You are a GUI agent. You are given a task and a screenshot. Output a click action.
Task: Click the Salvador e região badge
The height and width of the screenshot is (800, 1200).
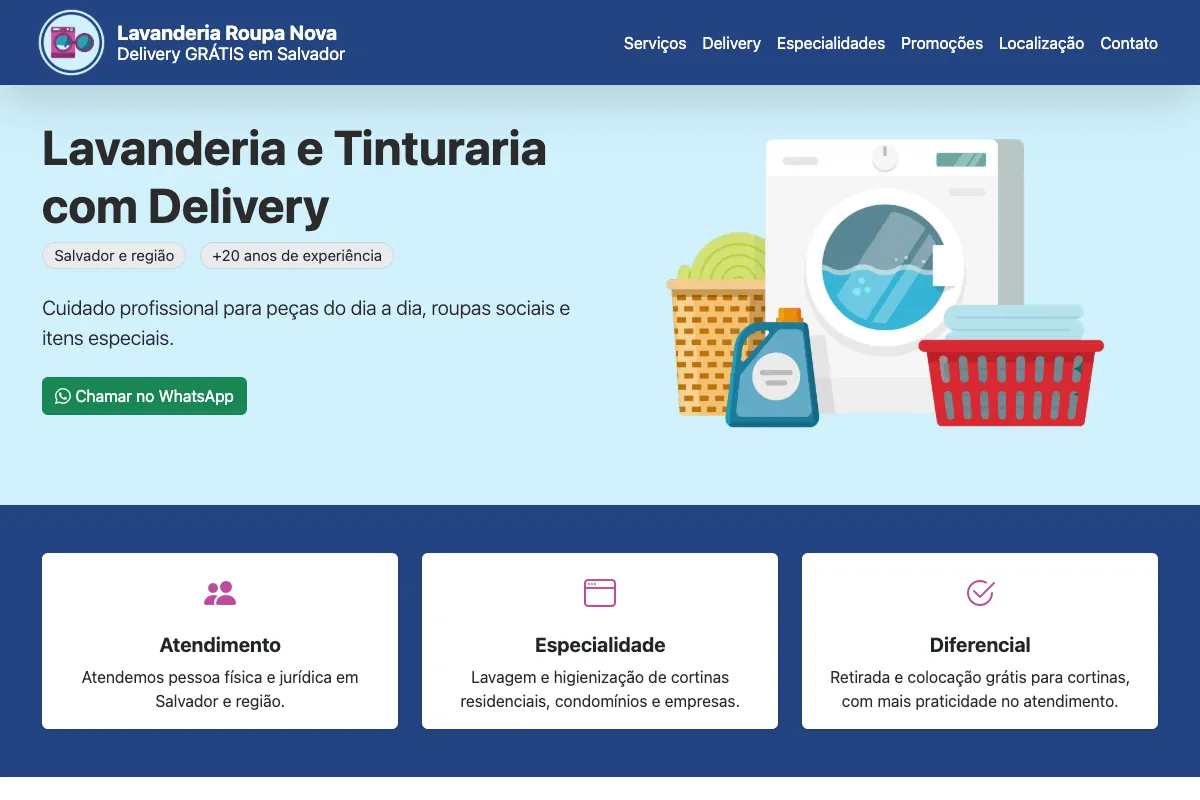tap(114, 255)
